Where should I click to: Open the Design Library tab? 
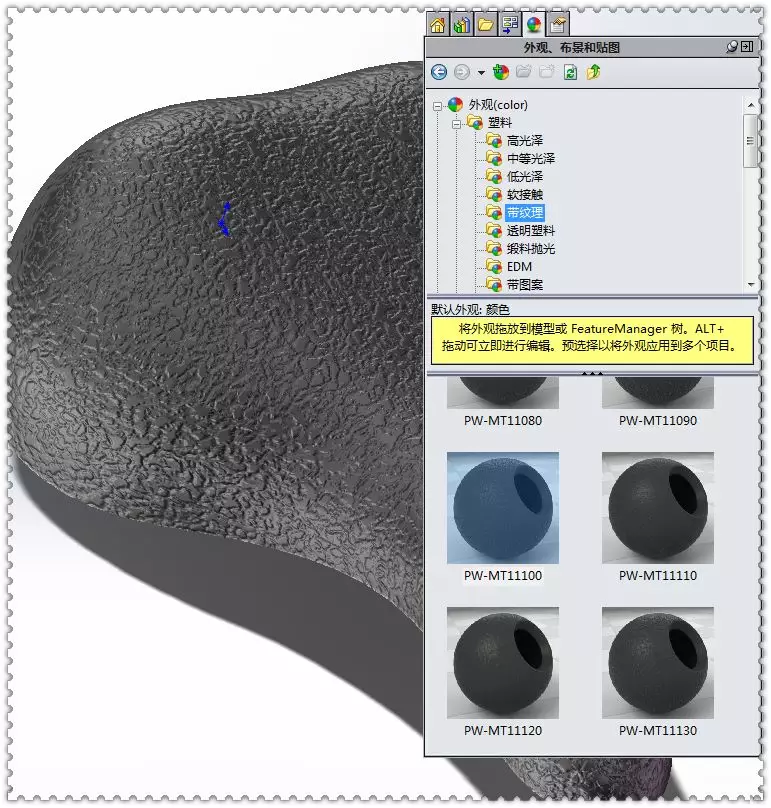click(461, 24)
